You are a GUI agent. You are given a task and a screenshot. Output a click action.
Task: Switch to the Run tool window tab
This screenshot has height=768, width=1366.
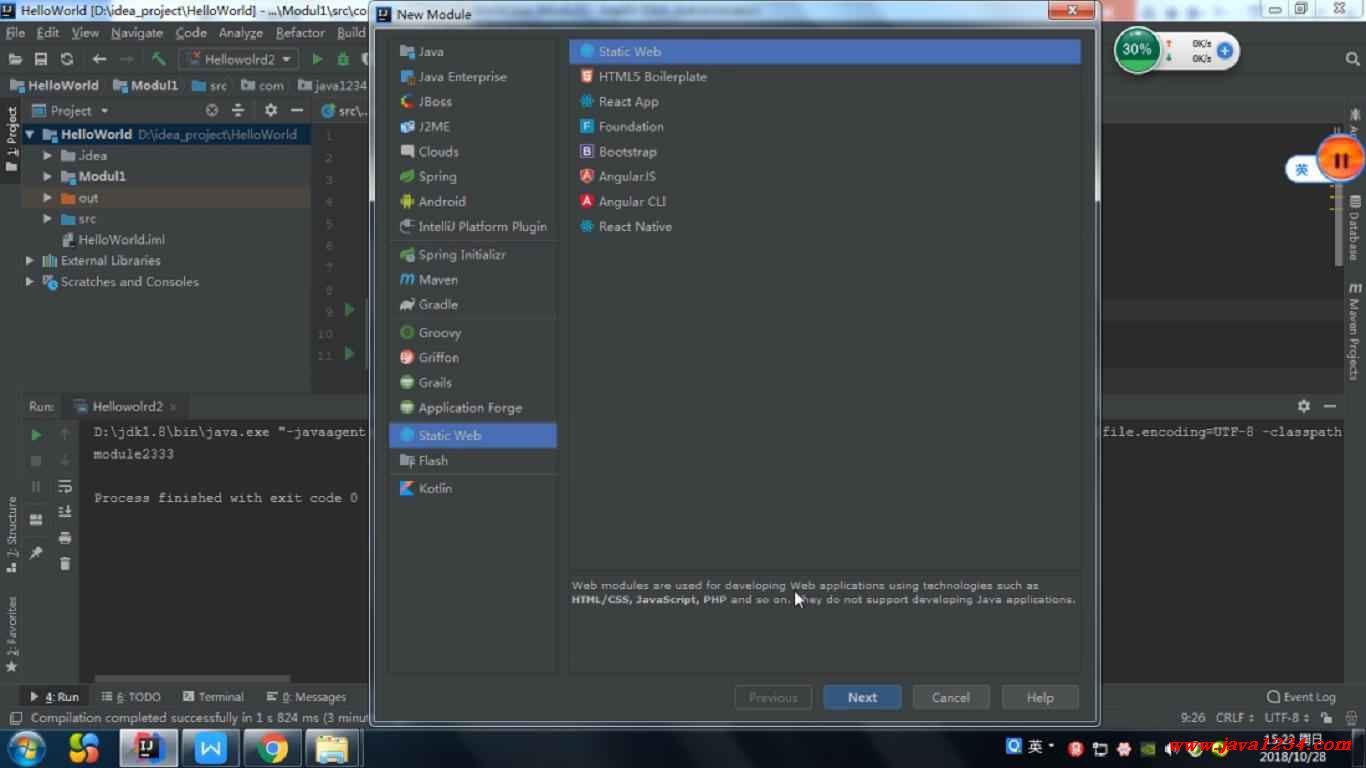54,697
